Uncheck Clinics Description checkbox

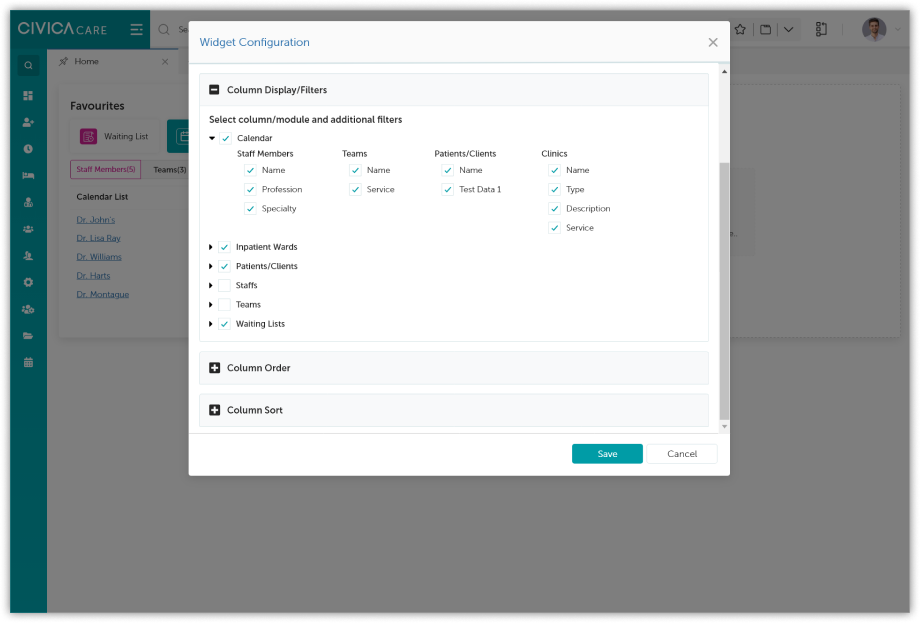click(555, 209)
